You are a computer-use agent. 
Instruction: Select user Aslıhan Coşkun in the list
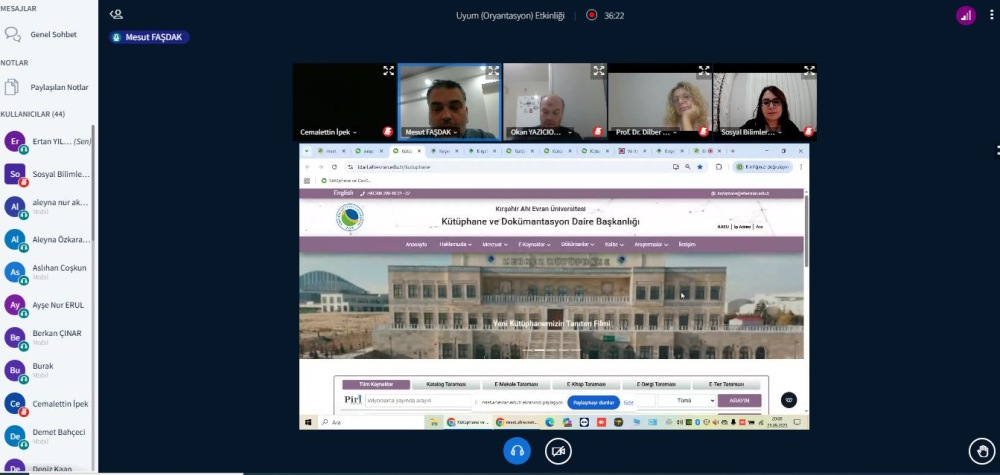(59, 268)
